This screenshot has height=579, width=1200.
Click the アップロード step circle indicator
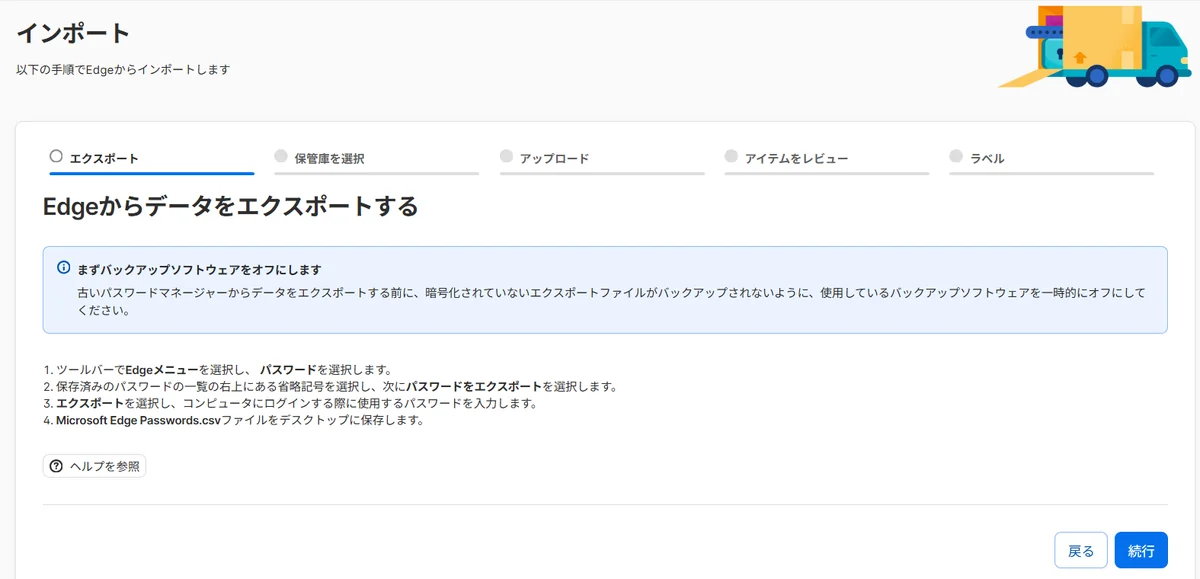(x=506, y=156)
